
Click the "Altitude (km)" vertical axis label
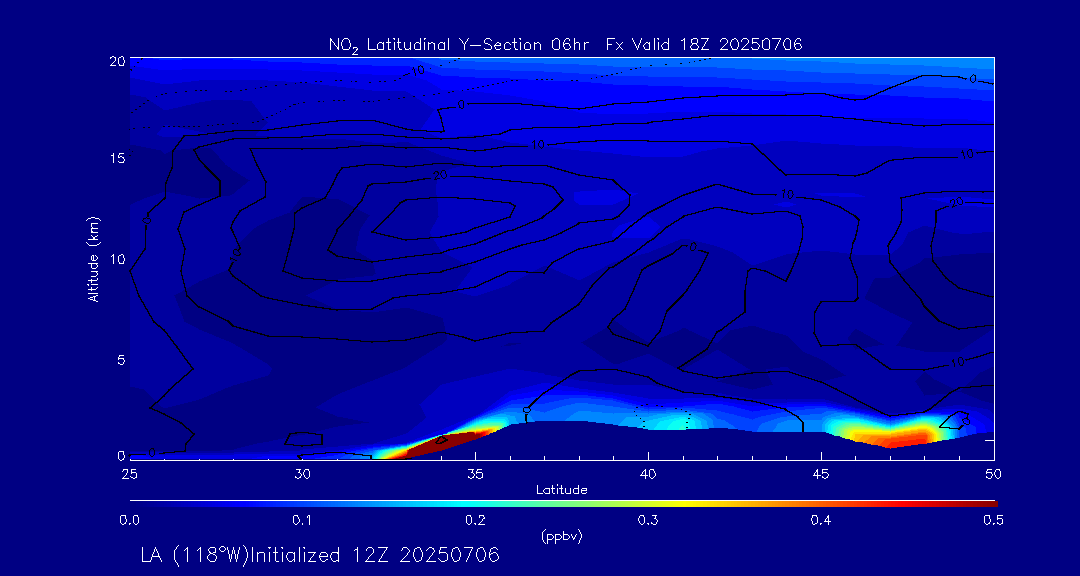coord(93,258)
